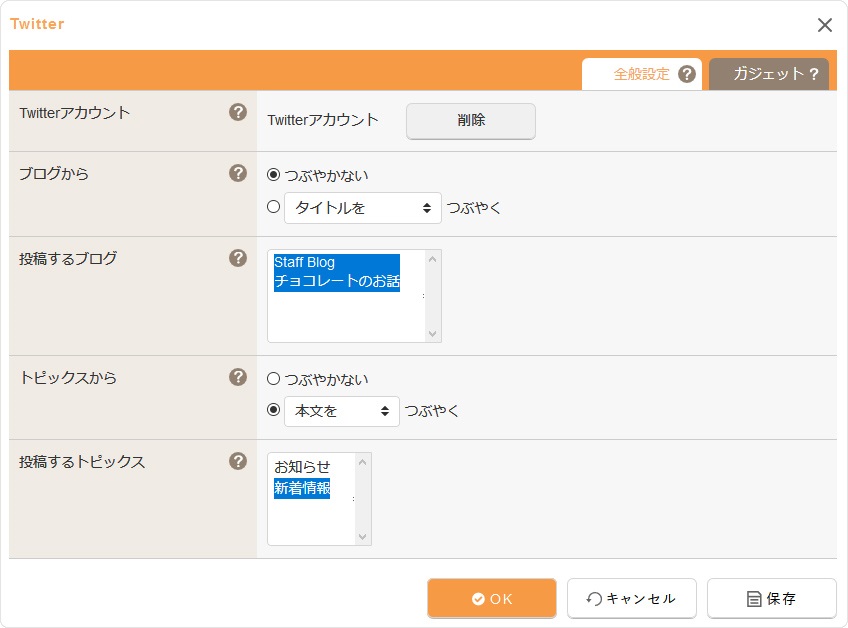Click help icon on 全般設定 tab
The image size is (848, 628).
pos(687,74)
